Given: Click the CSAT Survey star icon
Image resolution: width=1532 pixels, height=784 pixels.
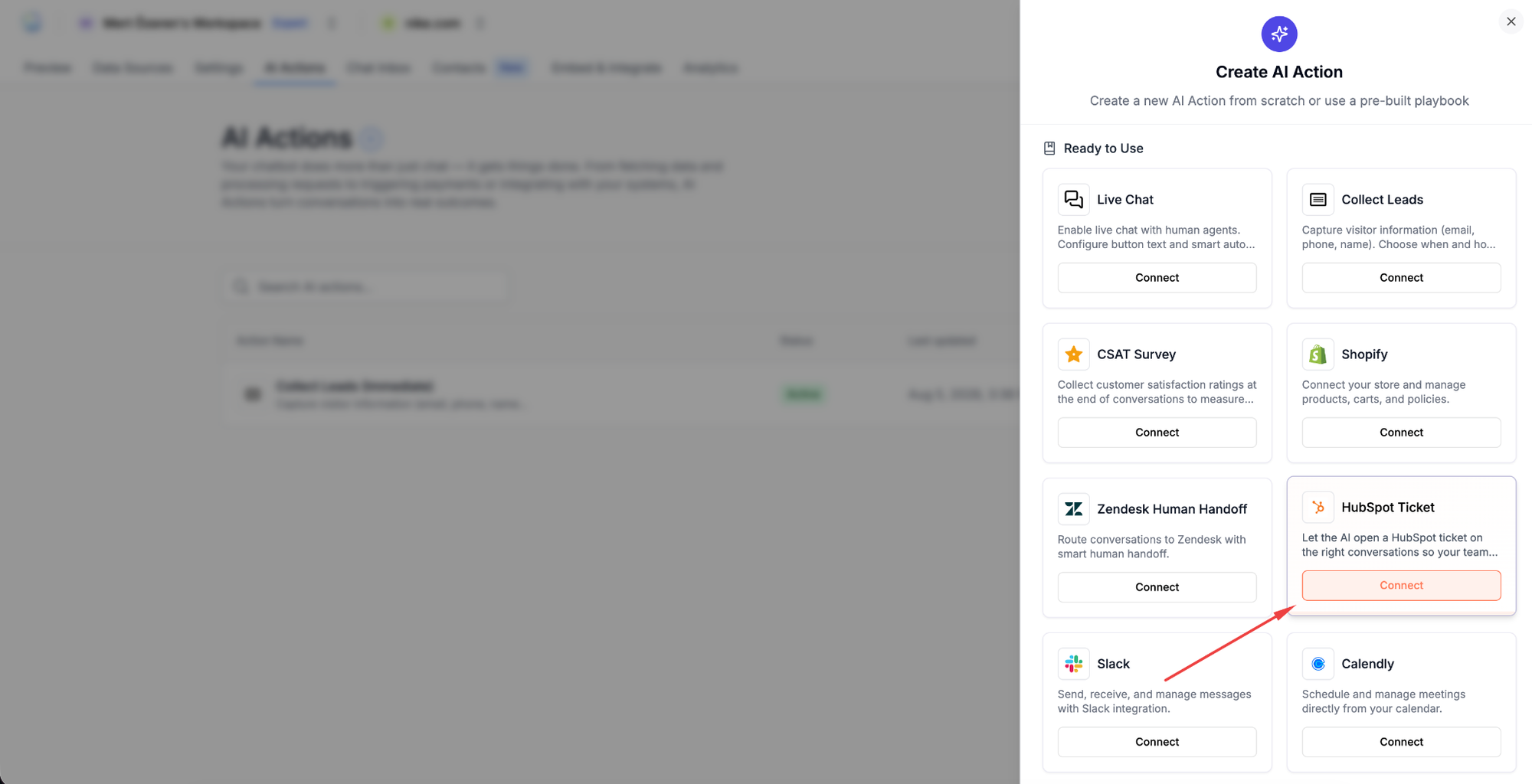Looking at the screenshot, I should (x=1073, y=354).
